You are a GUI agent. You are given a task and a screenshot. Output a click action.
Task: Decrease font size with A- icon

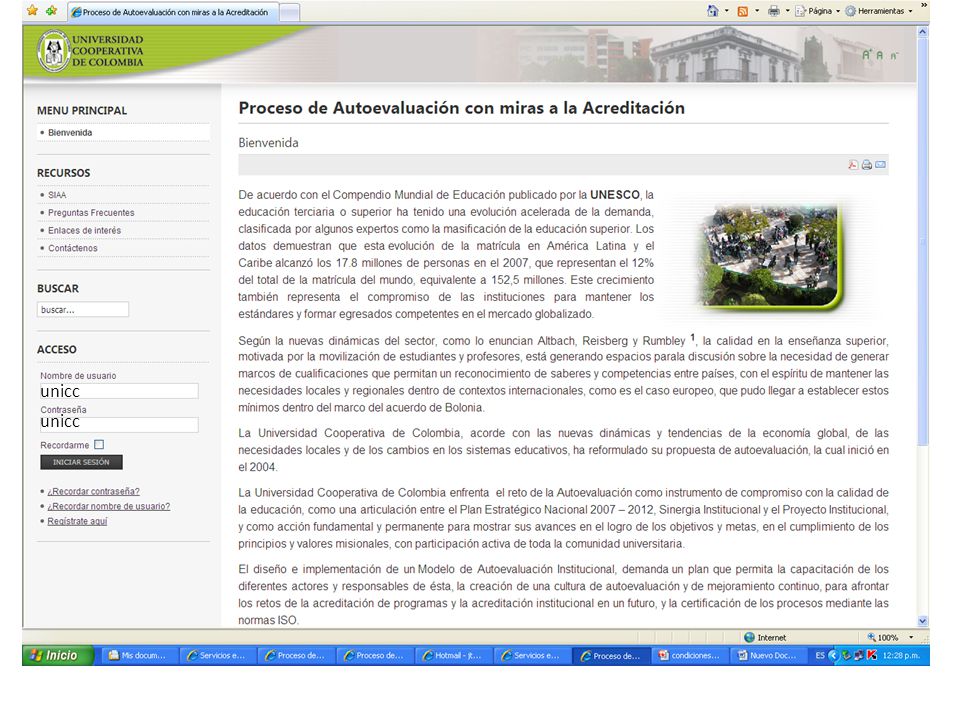click(894, 56)
